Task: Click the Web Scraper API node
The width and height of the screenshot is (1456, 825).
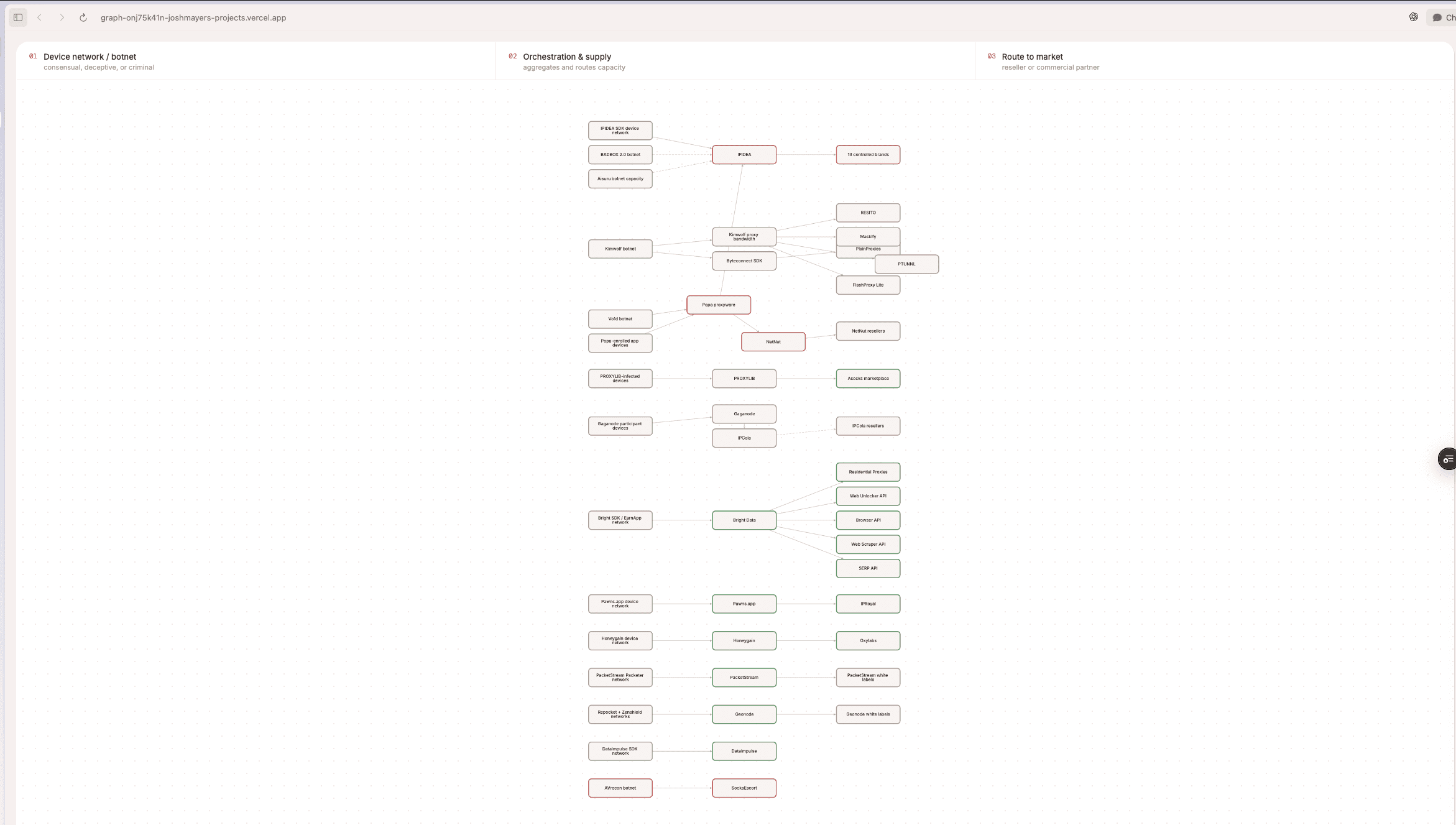Action: [868, 545]
